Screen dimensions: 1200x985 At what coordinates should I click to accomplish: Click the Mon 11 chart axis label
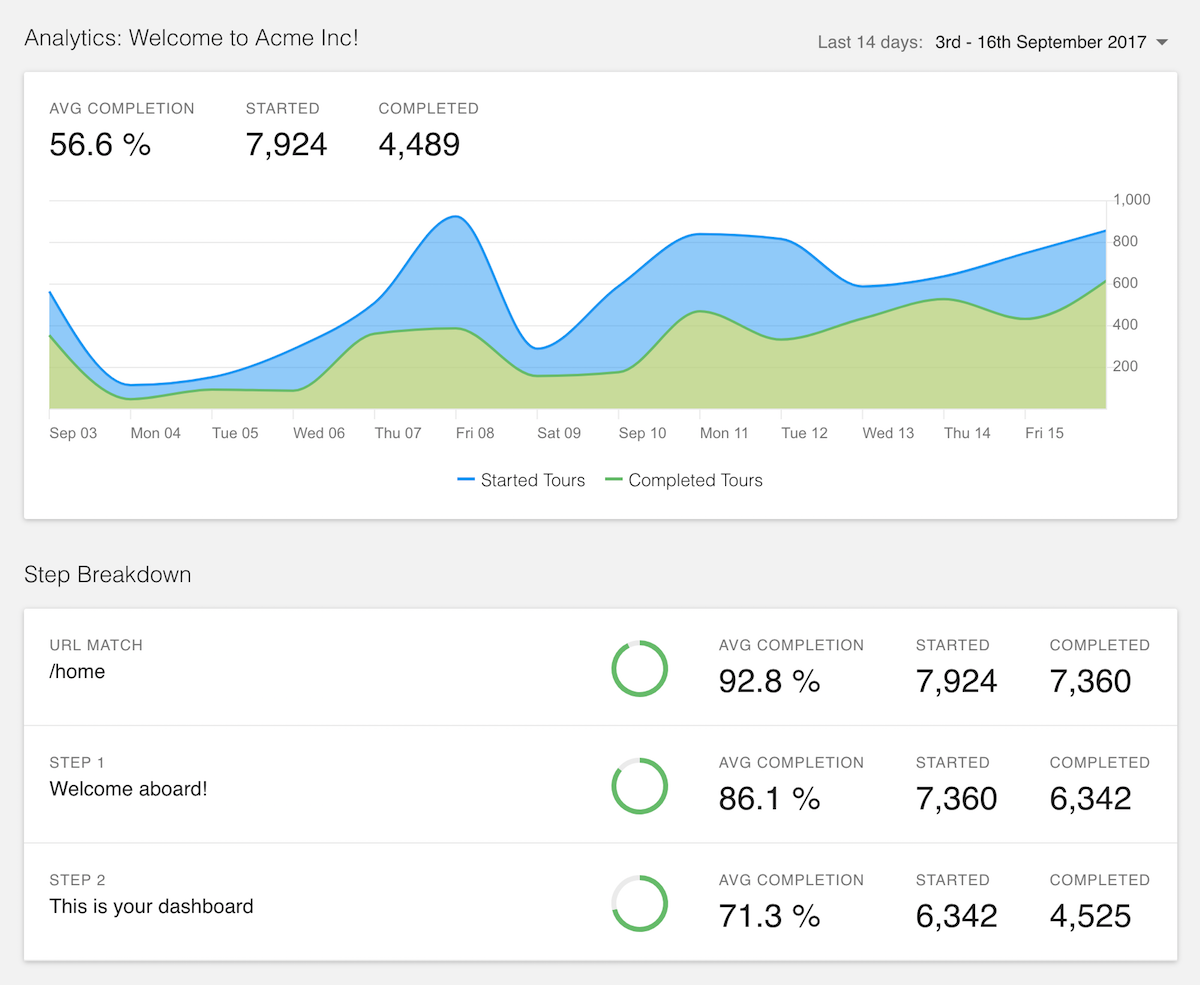pos(724,433)
